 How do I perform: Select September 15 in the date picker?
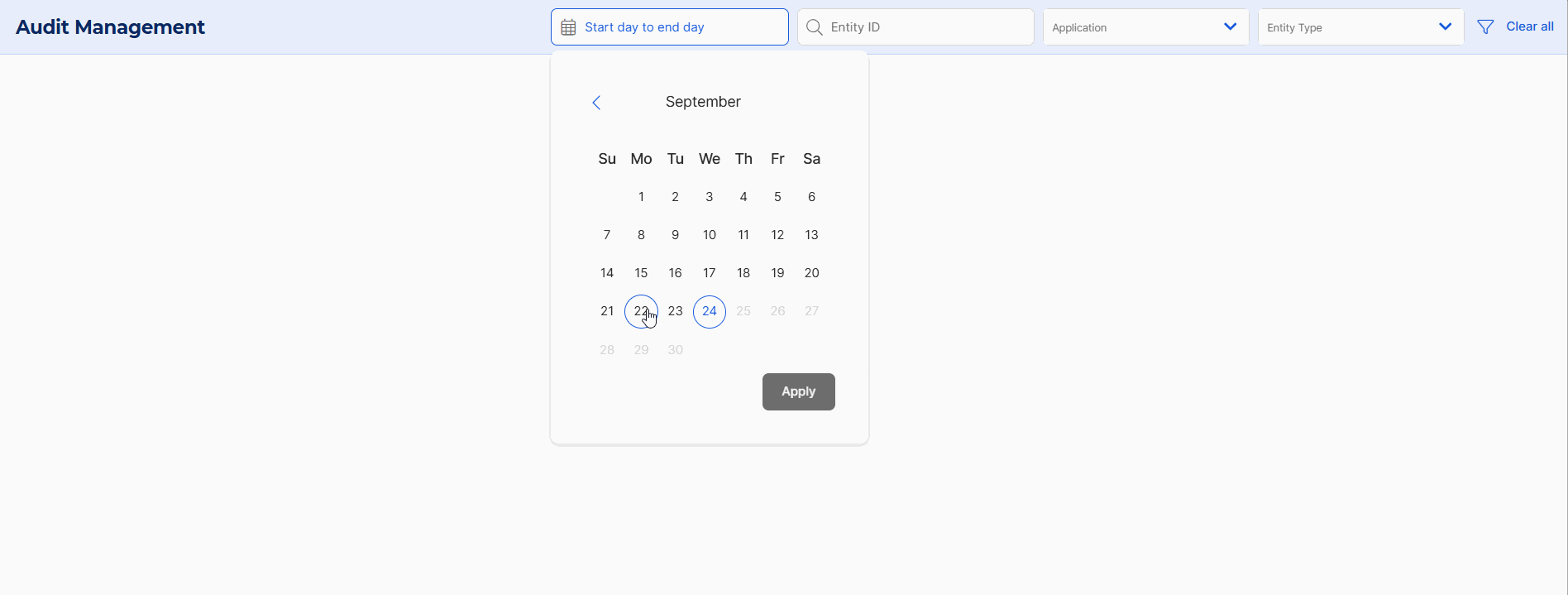(641, 273)
